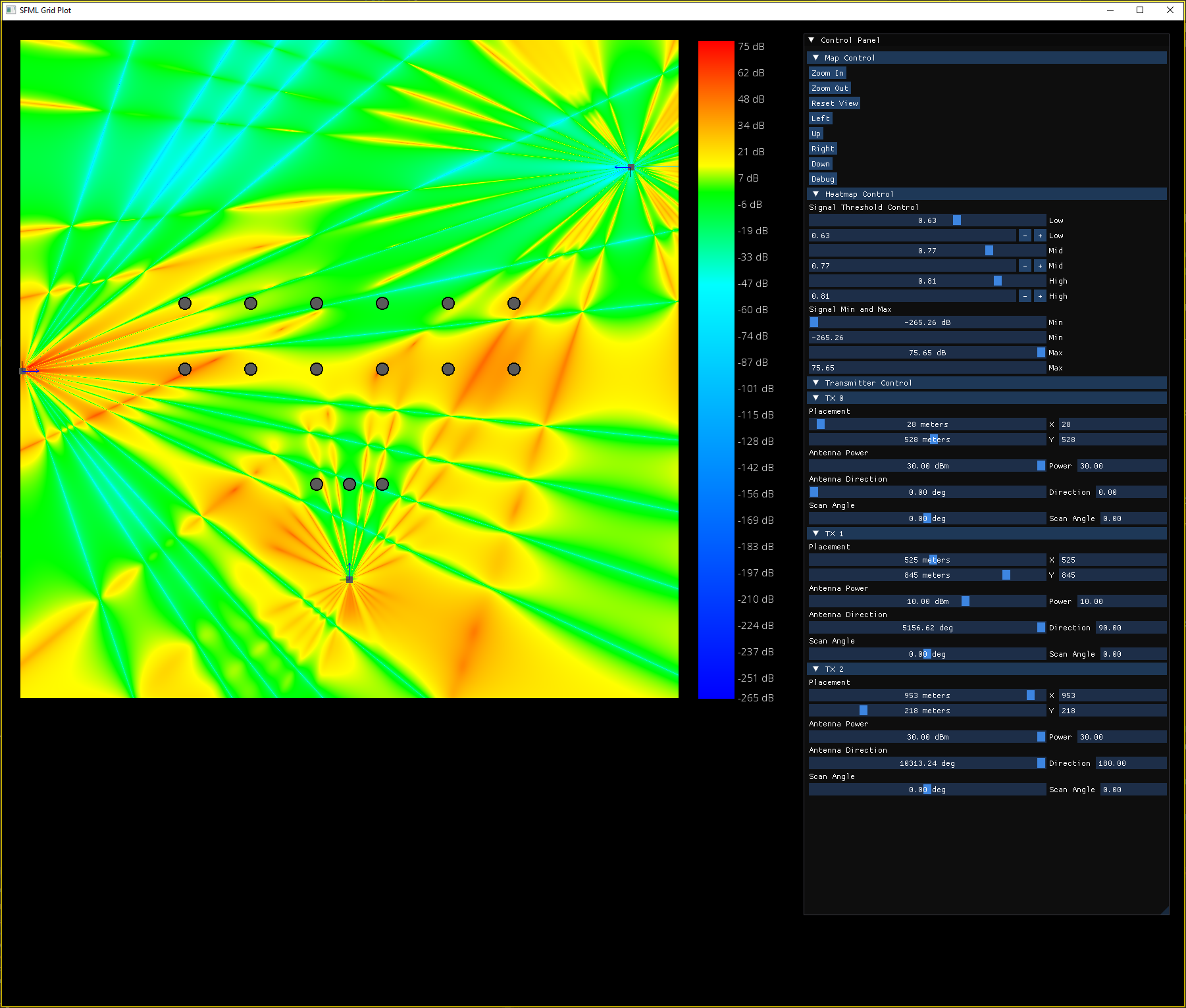Collapse the Heatmap Control section
1186x1008 pixels.
pyautogui.click(x=816, y=194)
